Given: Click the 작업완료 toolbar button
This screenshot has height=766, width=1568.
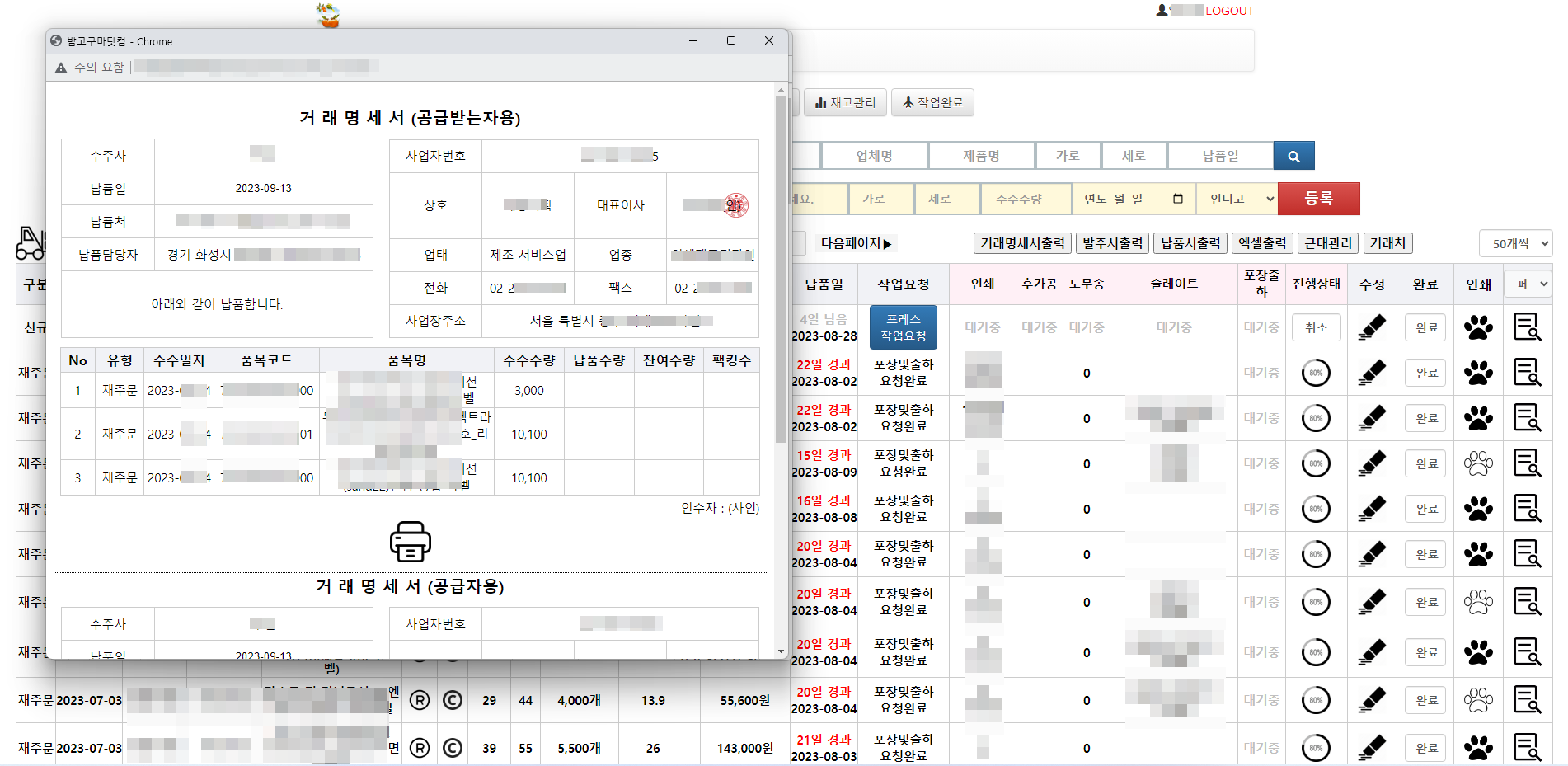Looking at the screenshot, I should coord(932,102).
